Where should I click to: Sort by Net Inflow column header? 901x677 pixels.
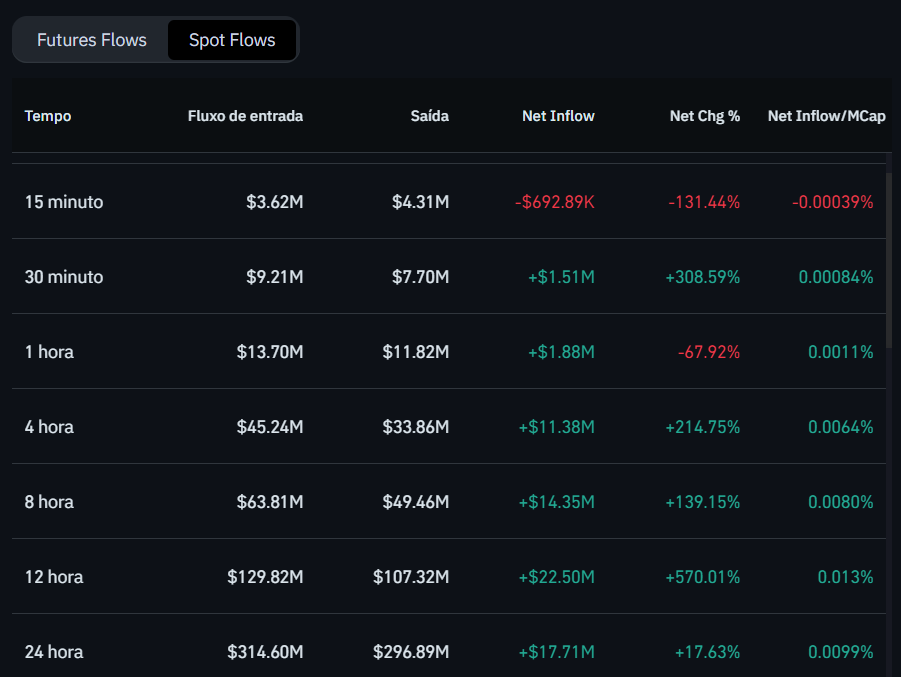pos(558,116)
